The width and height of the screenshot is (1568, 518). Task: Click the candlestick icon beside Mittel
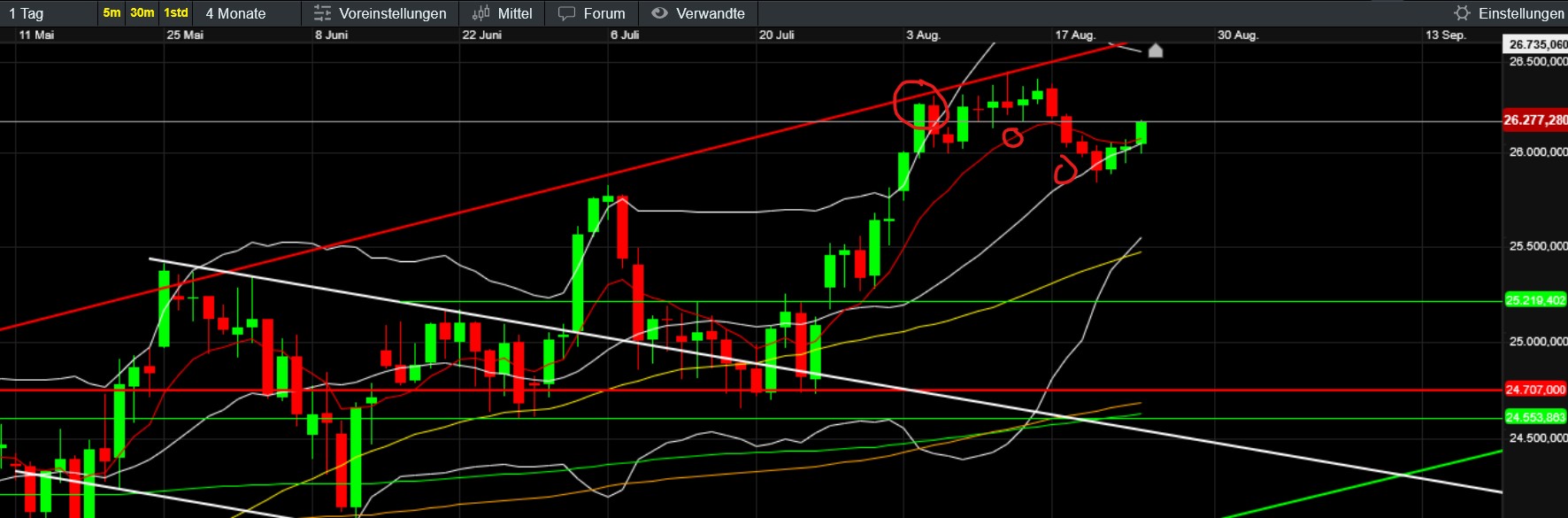(480, 13)
